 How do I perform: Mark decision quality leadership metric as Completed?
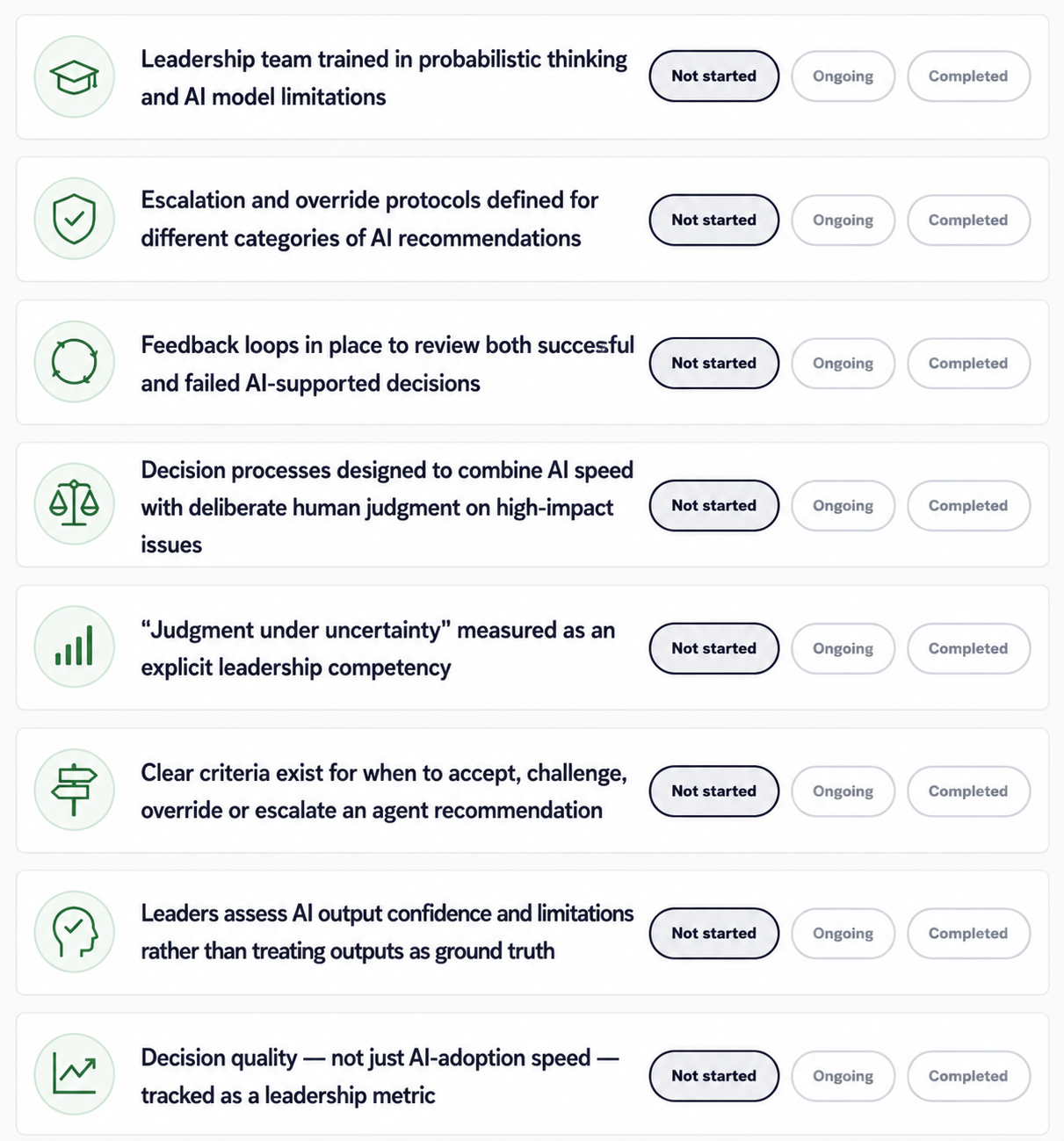pos(968,1076)
